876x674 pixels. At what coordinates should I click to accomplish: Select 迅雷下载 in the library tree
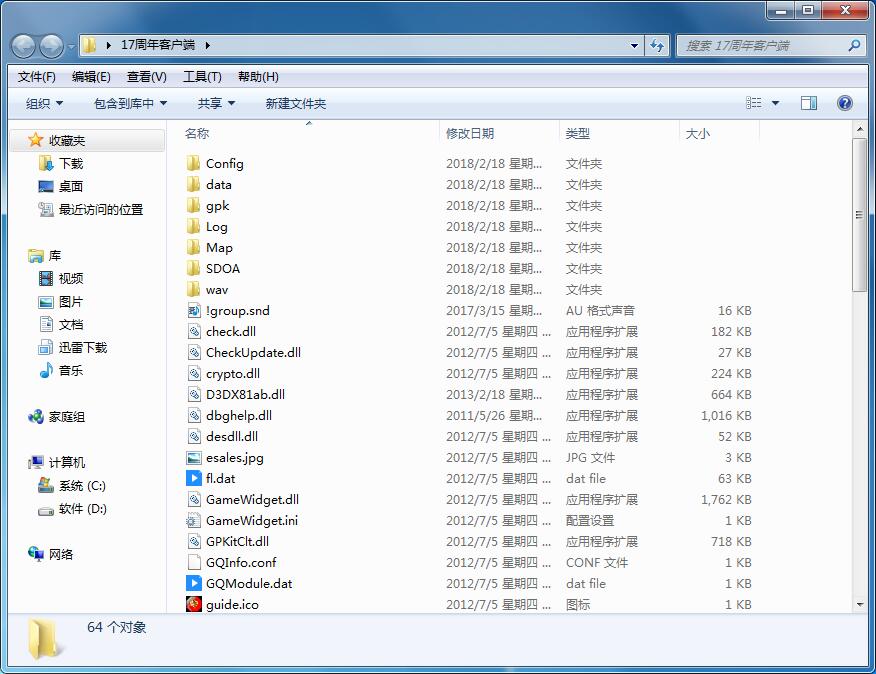(82, 347)
